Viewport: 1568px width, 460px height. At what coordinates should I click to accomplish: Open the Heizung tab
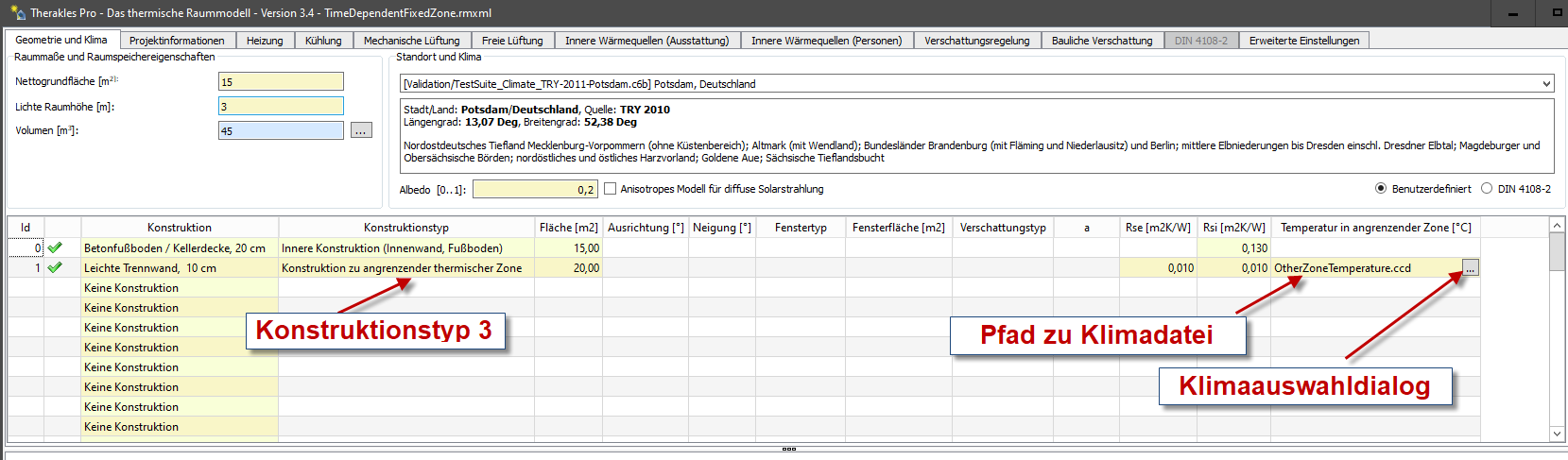(265, 41)
